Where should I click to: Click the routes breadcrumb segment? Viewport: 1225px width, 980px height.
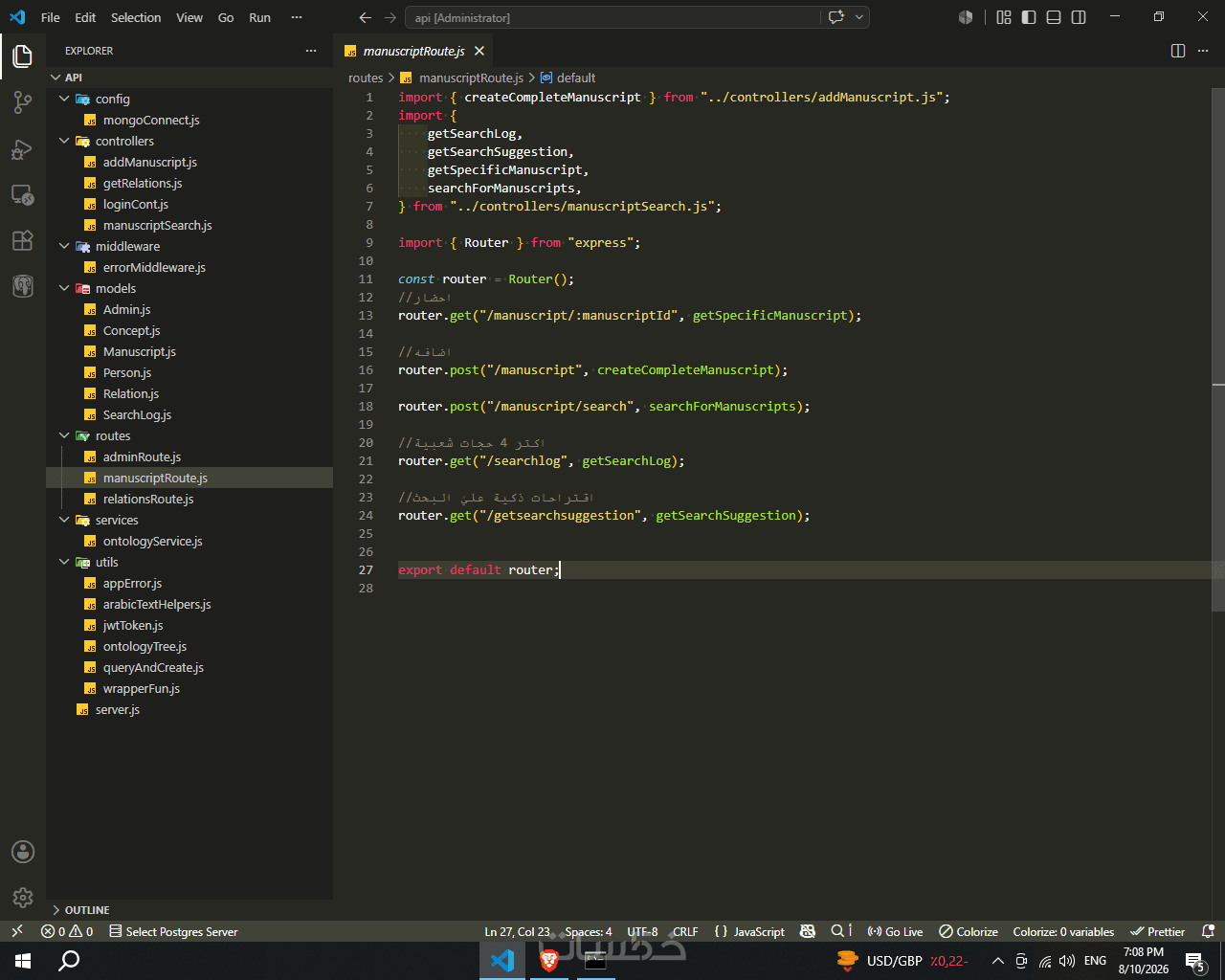click(x=366, y=78)
